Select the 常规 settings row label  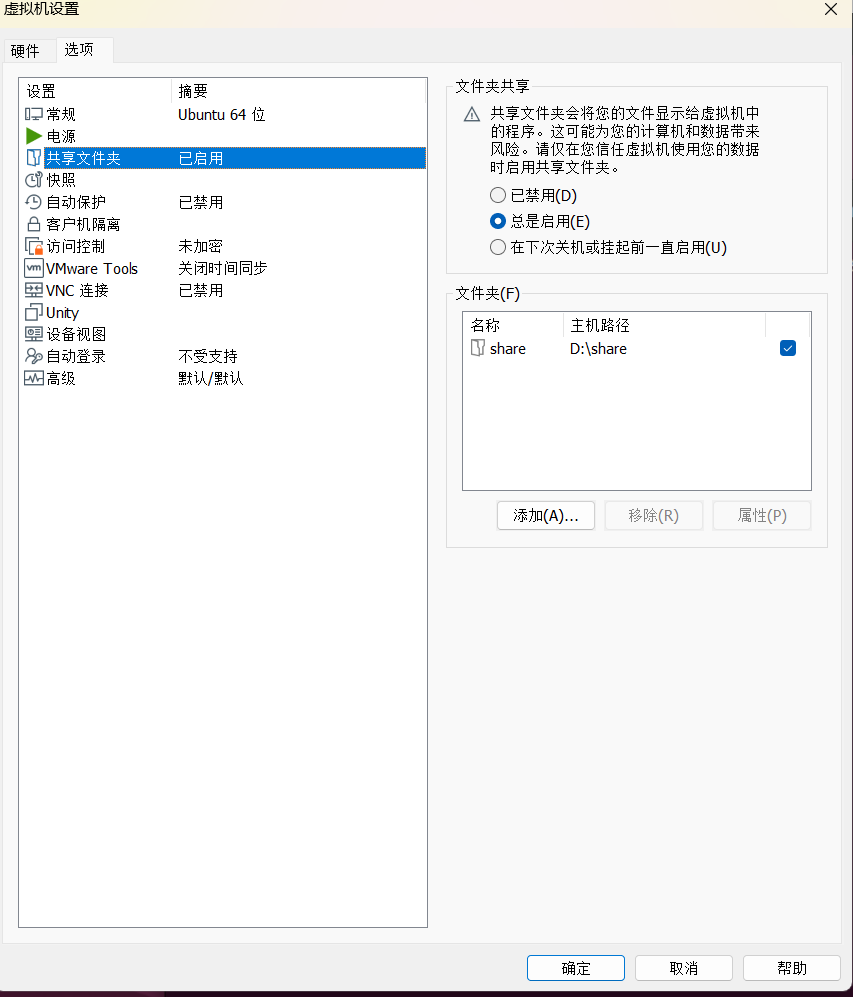61,114
